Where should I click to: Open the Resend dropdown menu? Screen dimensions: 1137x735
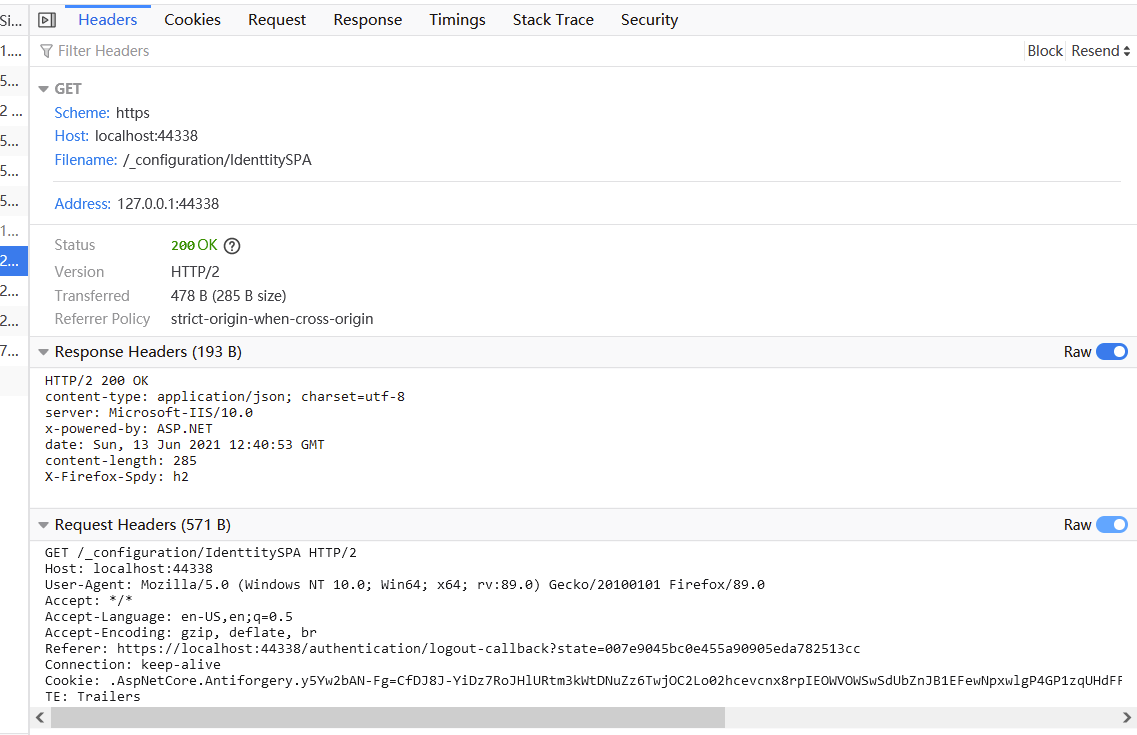(x=1101, y=51)
